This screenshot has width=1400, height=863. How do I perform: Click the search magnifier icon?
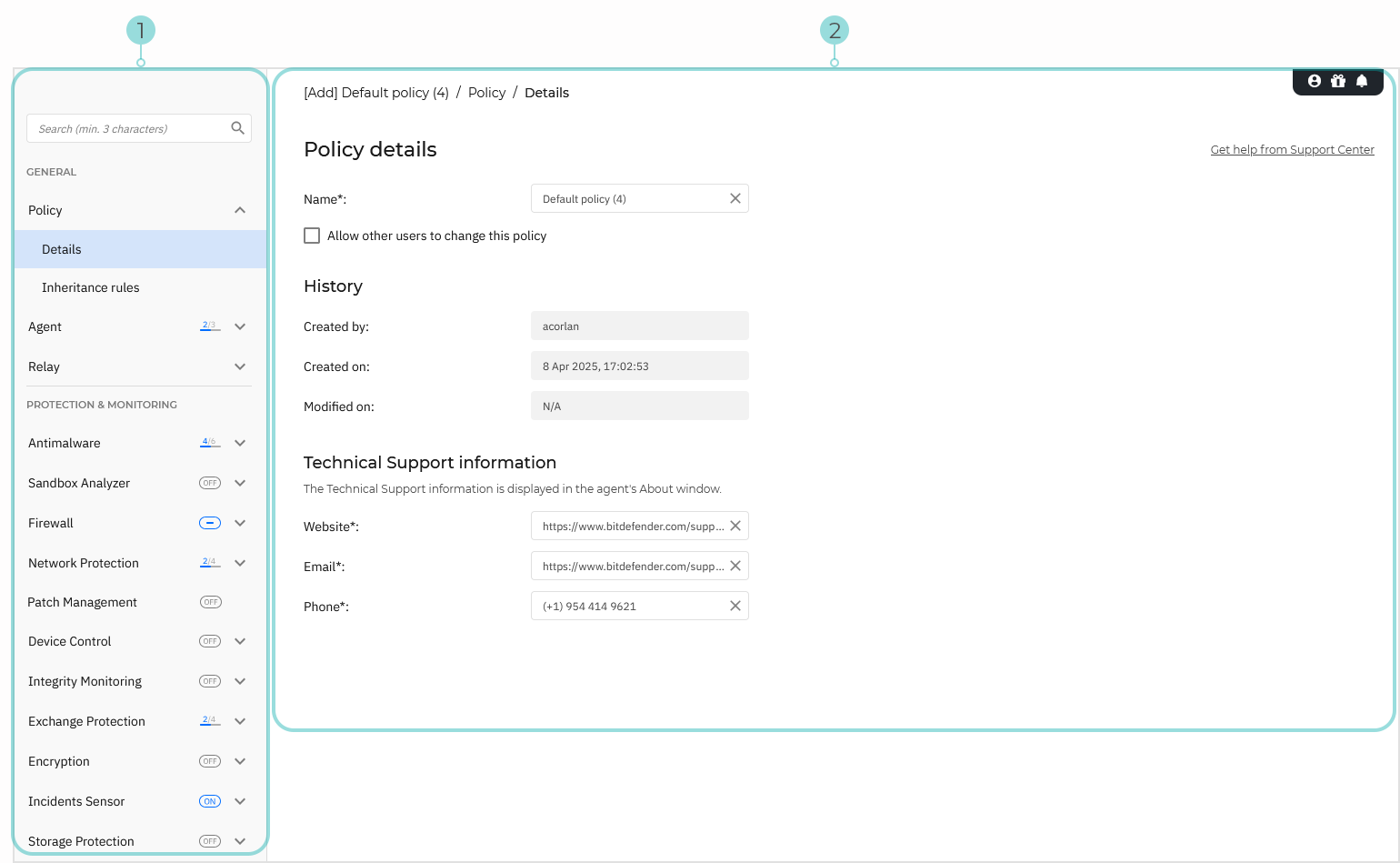237,128
